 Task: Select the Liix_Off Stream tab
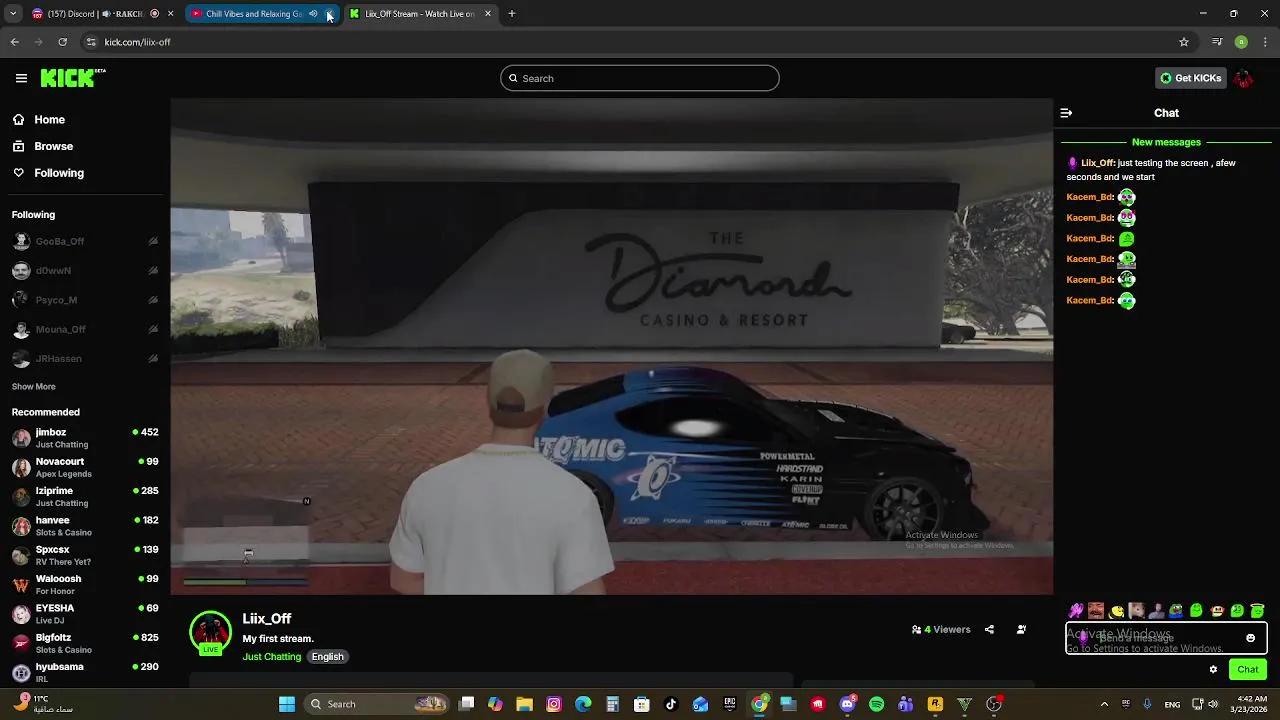coord(420,14)
